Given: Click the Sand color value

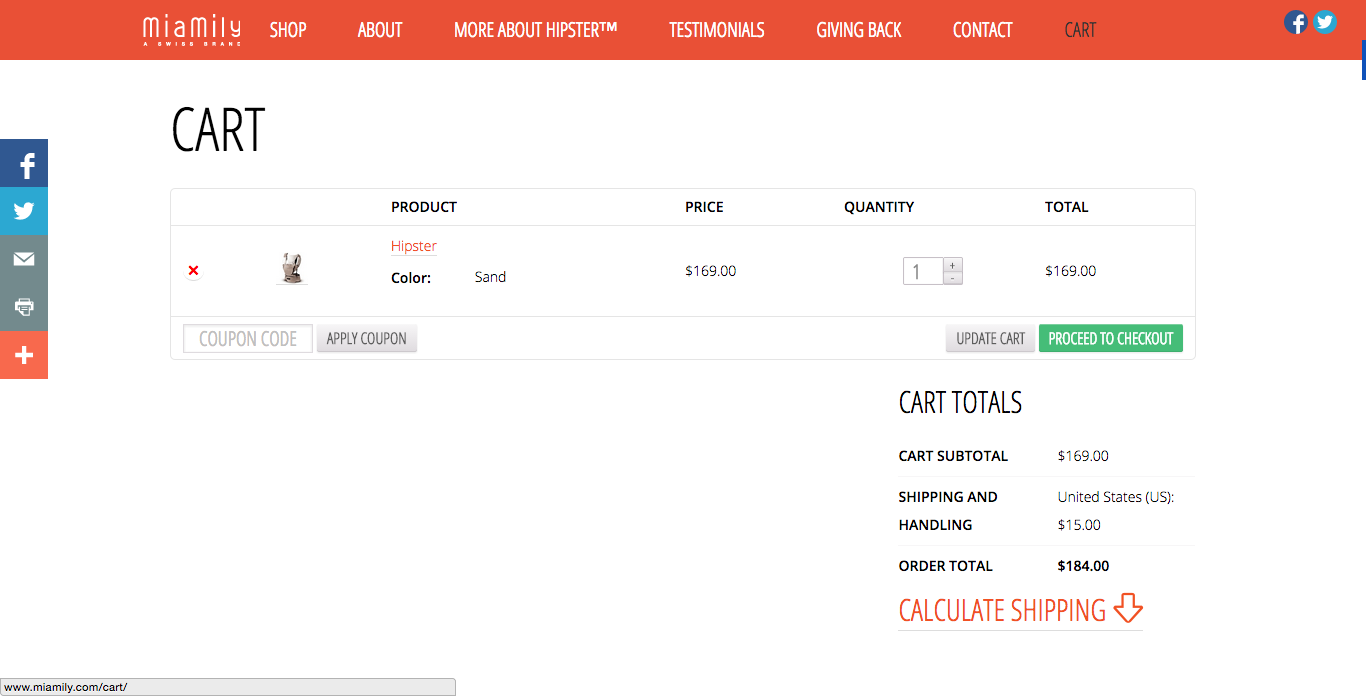Looking at the screenshot, I should [x=490, y=277].
